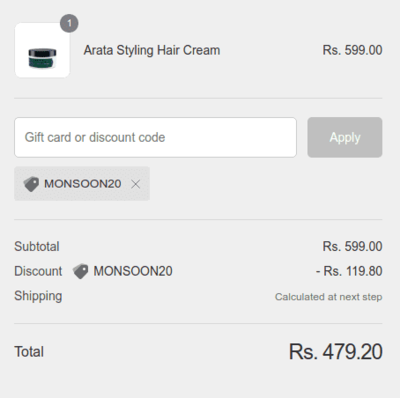Click the Apply discount button

[345, 137]
